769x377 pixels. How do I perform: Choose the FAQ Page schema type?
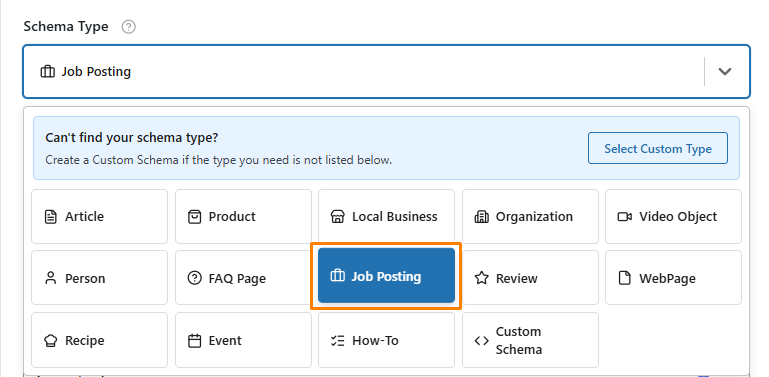pos(243,278)
